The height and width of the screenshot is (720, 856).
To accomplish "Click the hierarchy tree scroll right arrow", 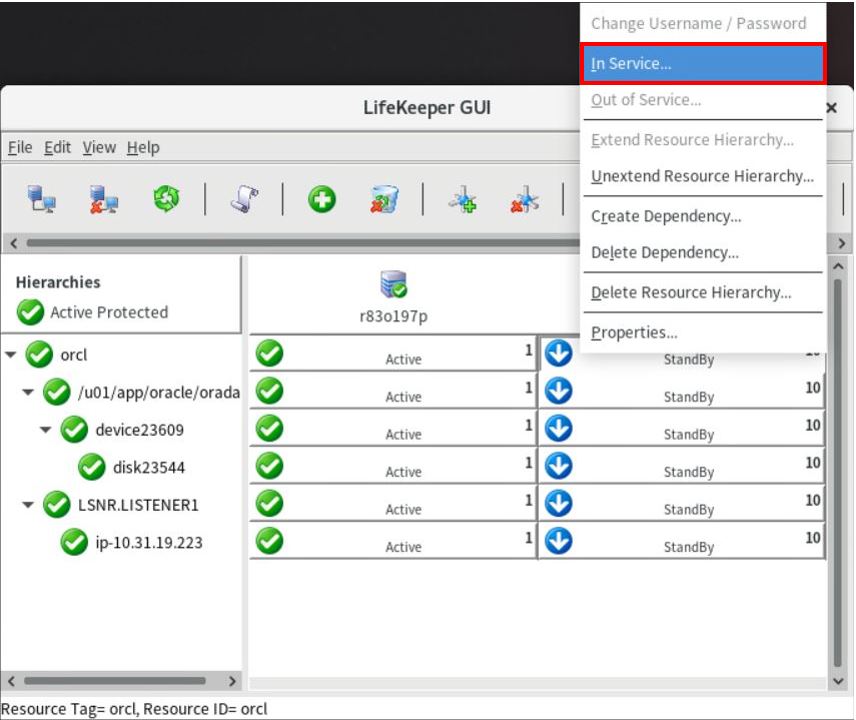I will coord(233,681).
